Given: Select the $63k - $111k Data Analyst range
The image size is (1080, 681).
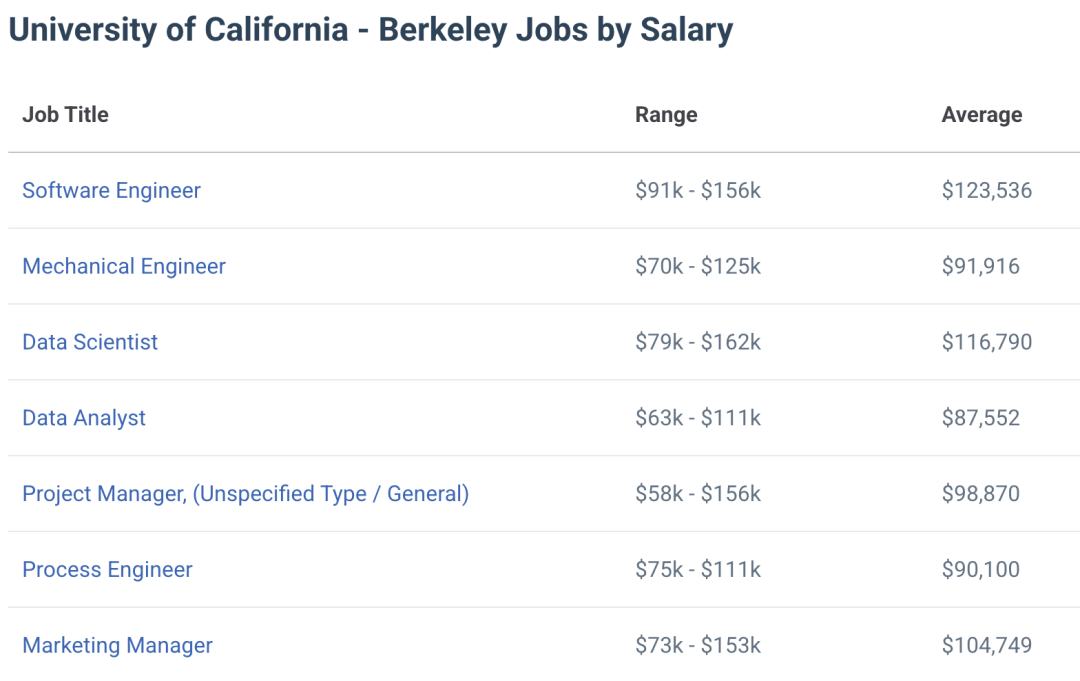Looking at the screenshot, I should pos(698,418).
